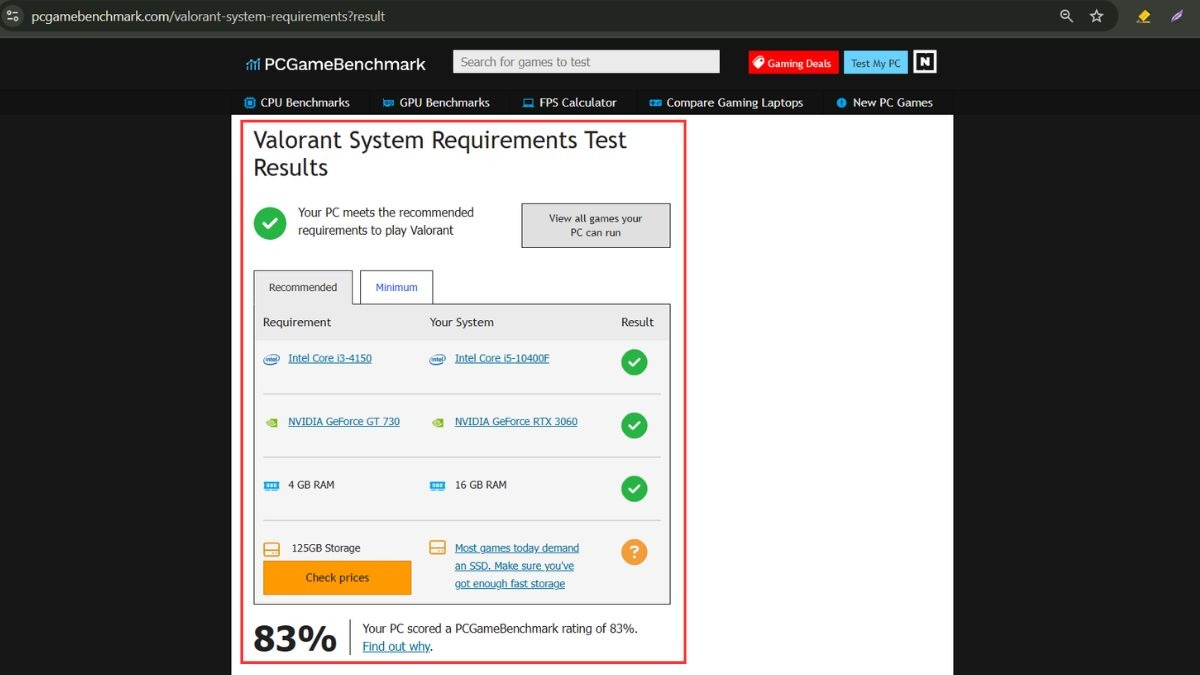Click View all games your PC can run
This screenshot has height=675, width=1200.
click(596, 225)
